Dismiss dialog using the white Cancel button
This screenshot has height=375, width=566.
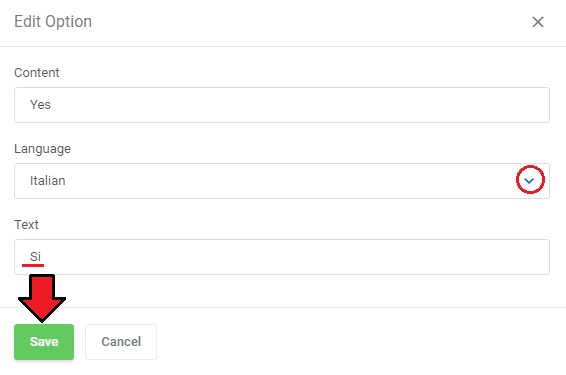click(121, 342)
